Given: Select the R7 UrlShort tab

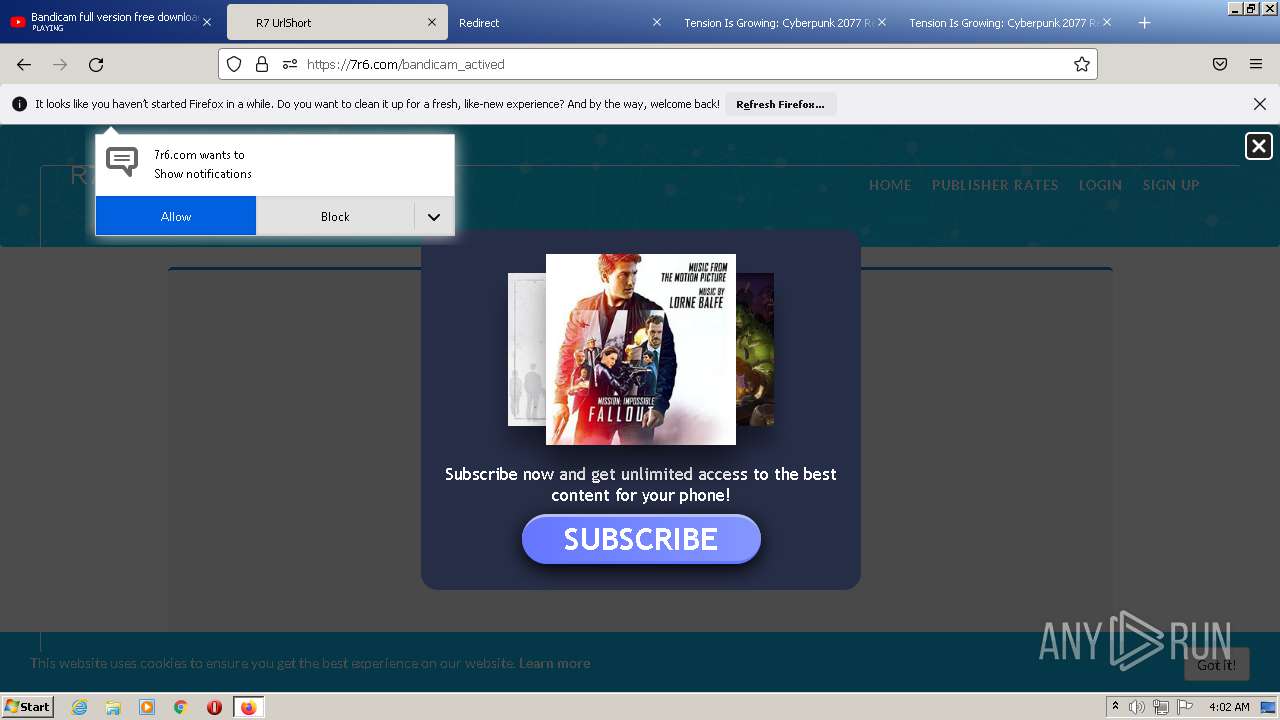Looking at the screenshot, I should point(336,22).
